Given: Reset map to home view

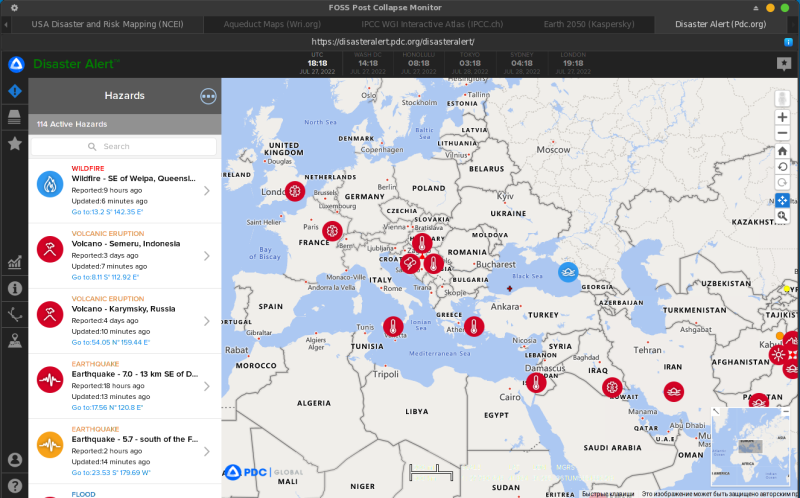Looking at the screenshot, I should tap(782, 151).
